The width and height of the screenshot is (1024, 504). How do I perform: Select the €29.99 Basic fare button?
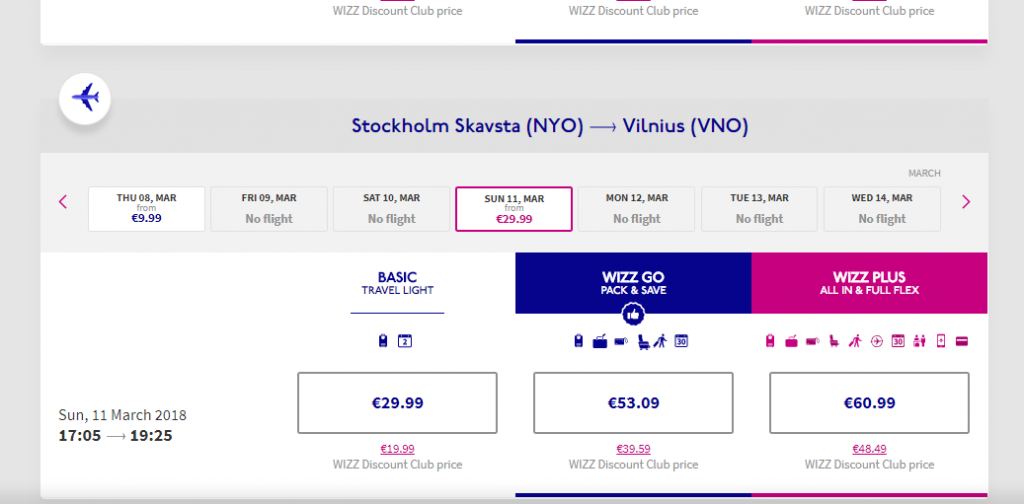(397, 403)
